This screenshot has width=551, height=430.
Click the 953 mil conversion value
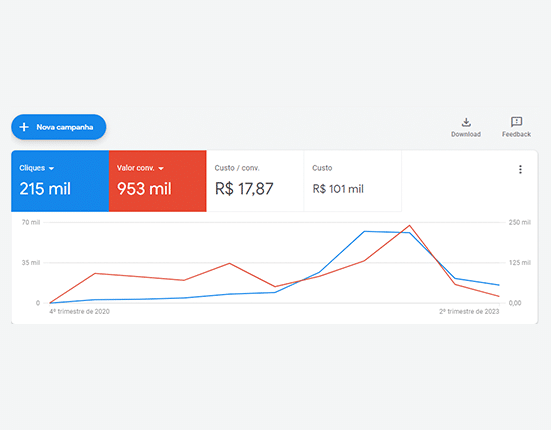click(x=144, y=189)
